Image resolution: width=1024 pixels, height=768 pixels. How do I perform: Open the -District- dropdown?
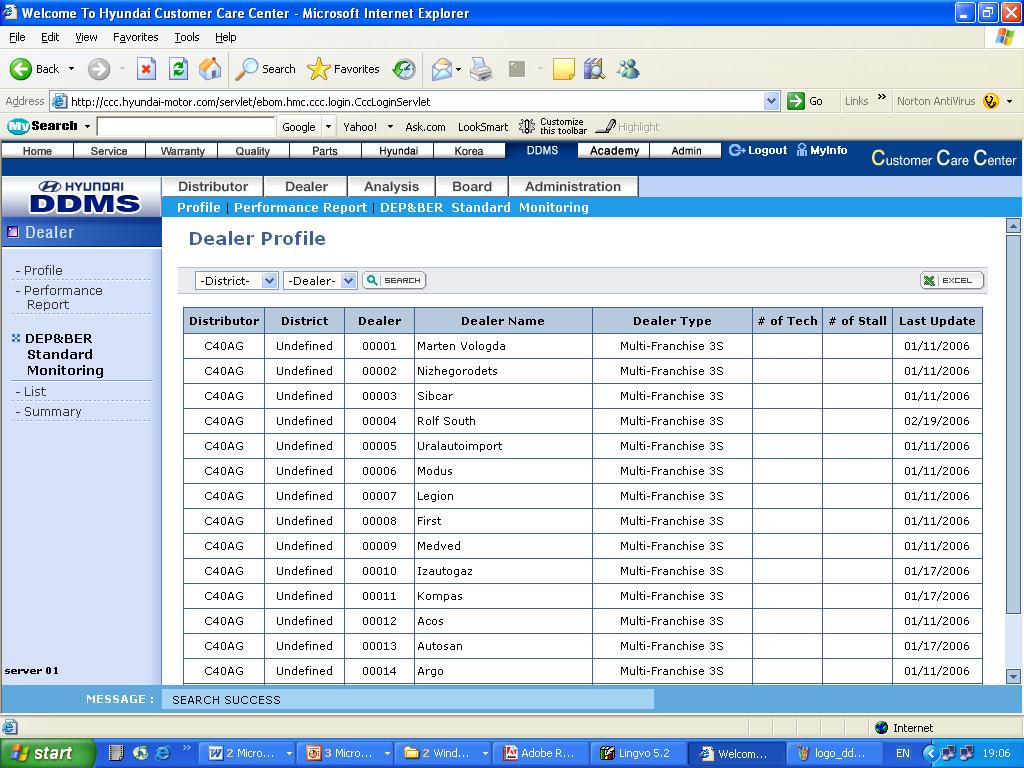coord(237,281)
